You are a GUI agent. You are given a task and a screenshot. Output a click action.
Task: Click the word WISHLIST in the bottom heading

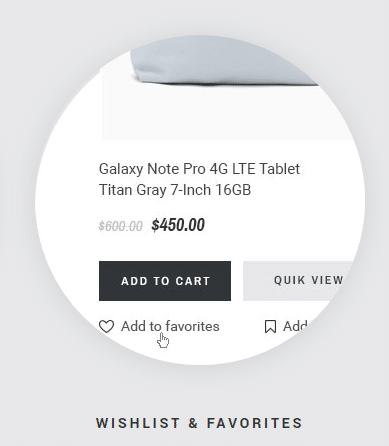[138, 423]
